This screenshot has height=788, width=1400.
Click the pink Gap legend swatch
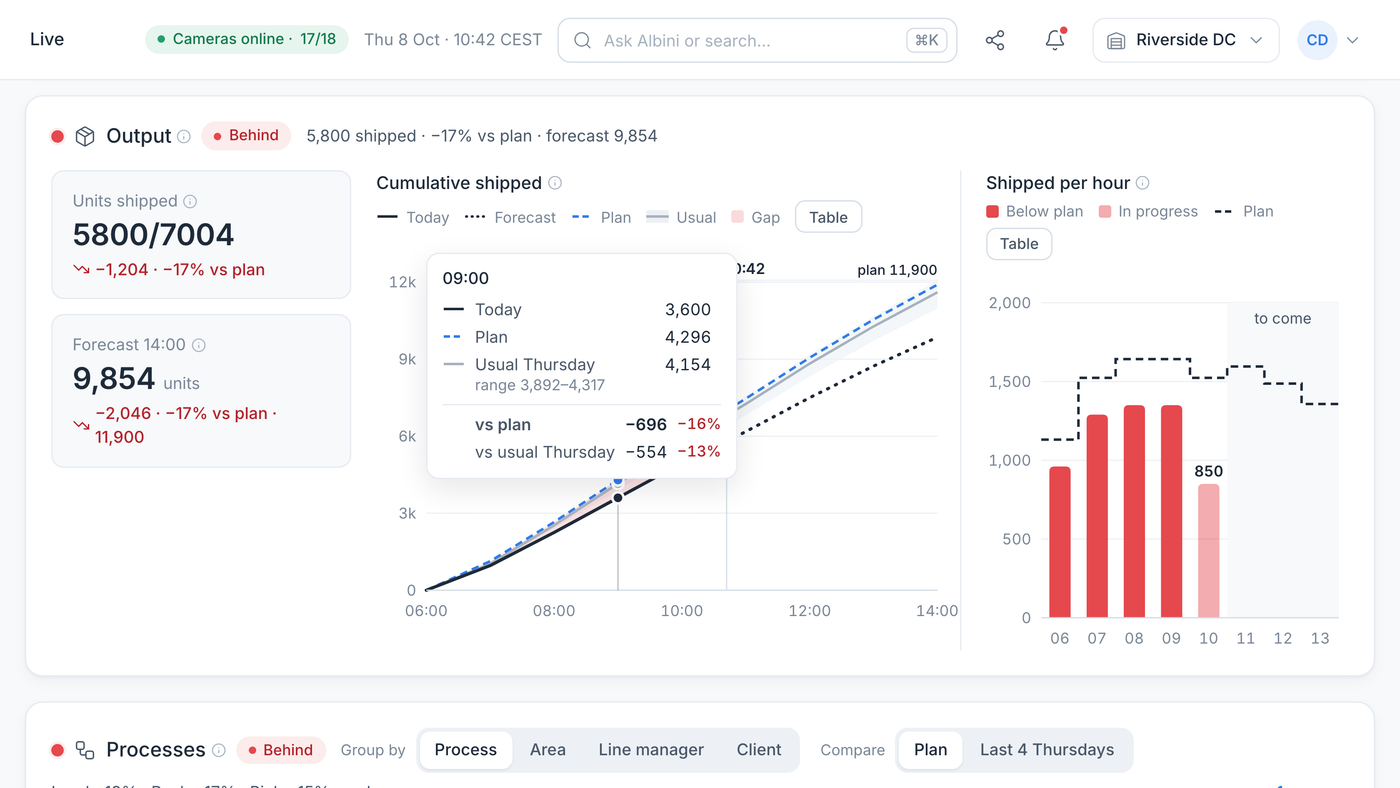pos(737,217)
